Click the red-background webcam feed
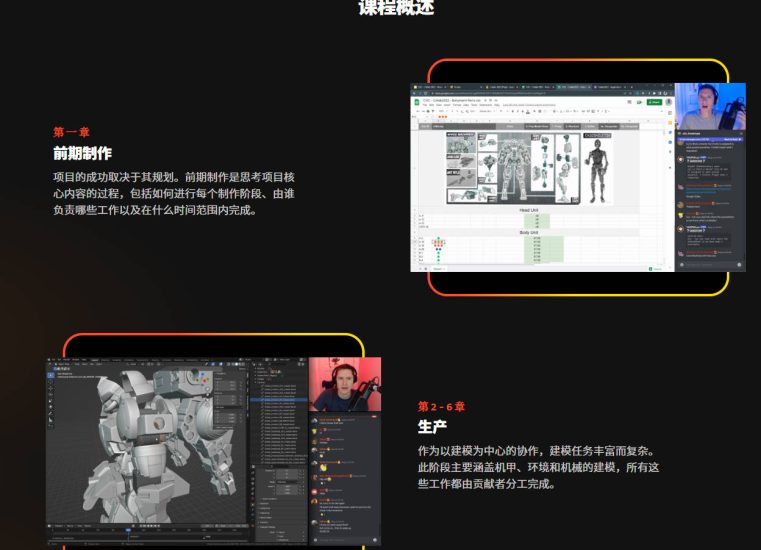Image resolution: width=761 pixels, height=550 pixels. click(345, 384)
